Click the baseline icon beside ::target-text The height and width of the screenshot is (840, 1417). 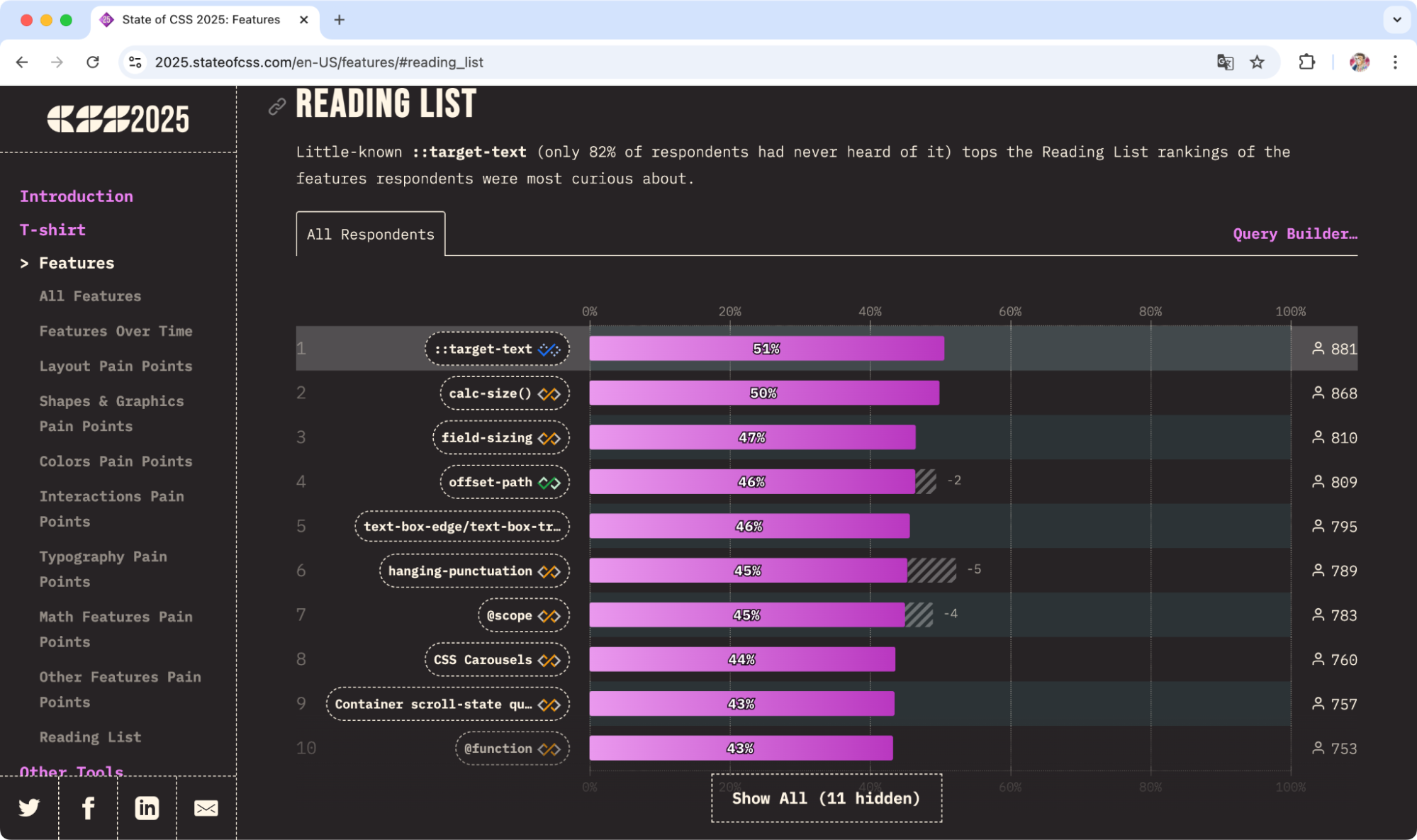pyautogui.click(x=549, y=349)
